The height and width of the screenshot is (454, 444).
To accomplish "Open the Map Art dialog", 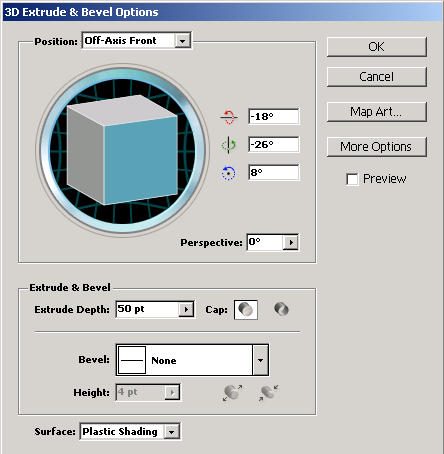I will 377,112.
